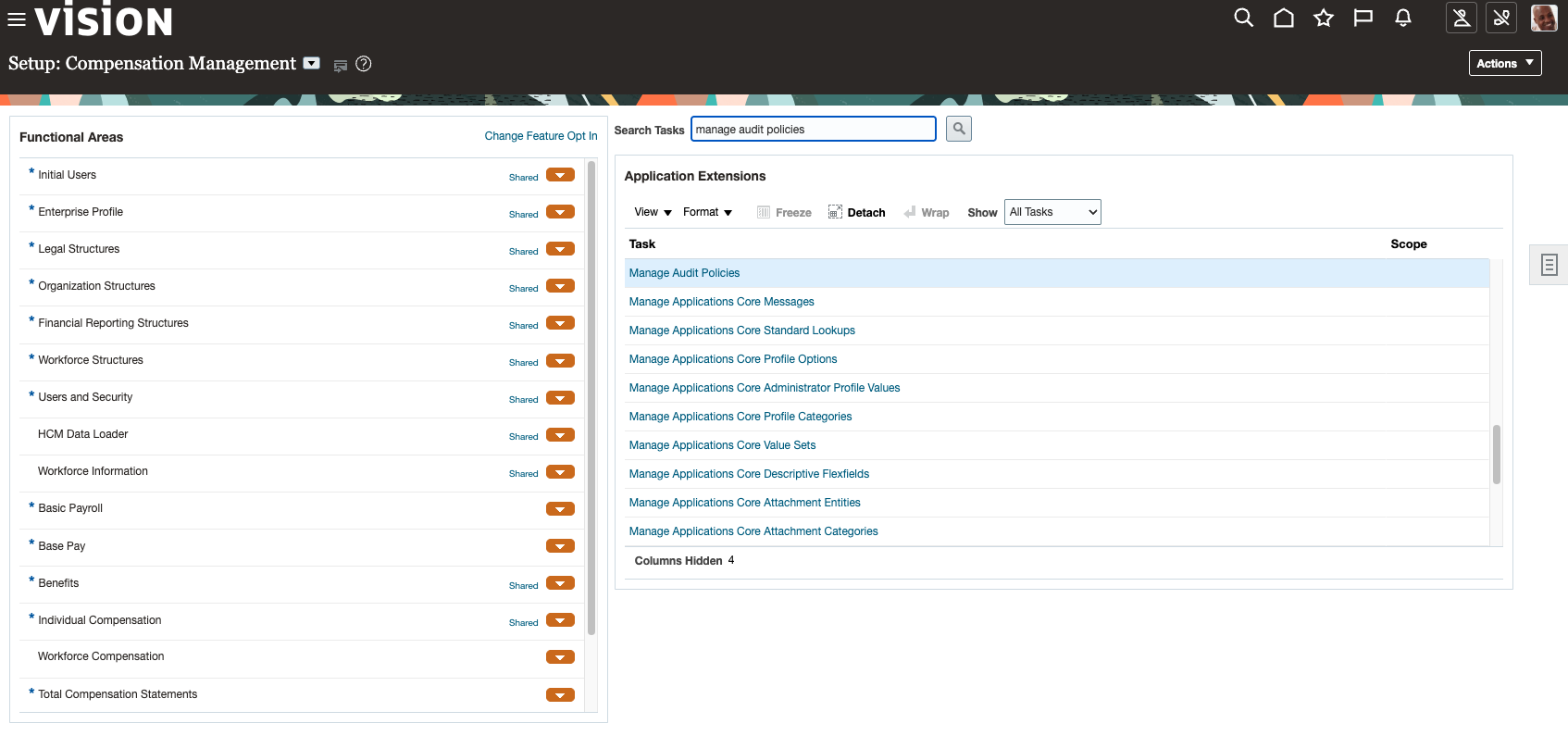Expand the Initial Users actions arrow
The width and height of the screenshot is (1568, 736).
pyautogui.click(x=560, y=175)
